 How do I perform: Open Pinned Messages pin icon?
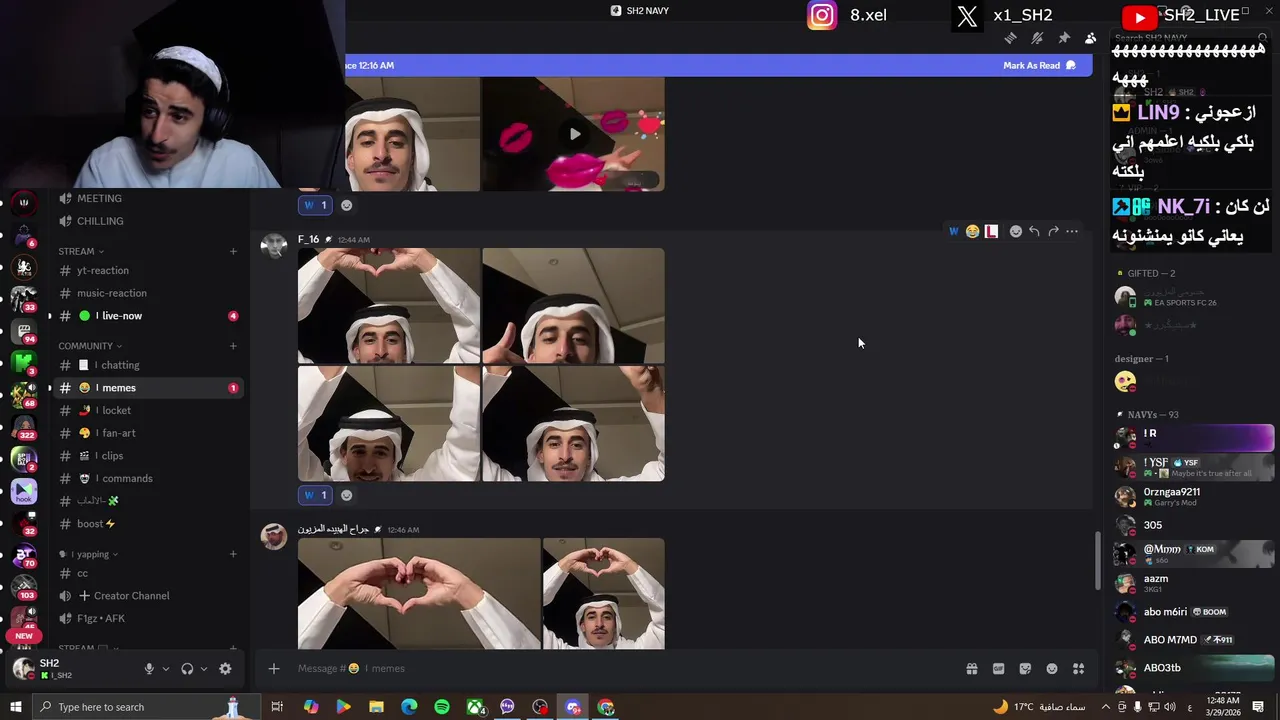(1064, 38)
